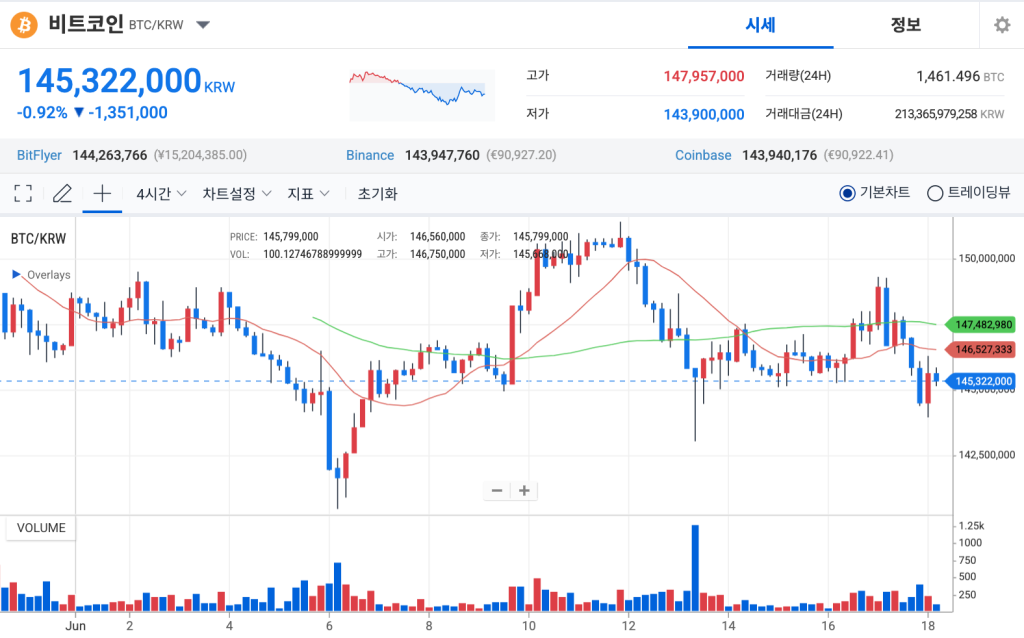The height and width of the screenshot is (638, 1024).
Task: Click the 저가 value 143,900,000
Action: point(704,115)
